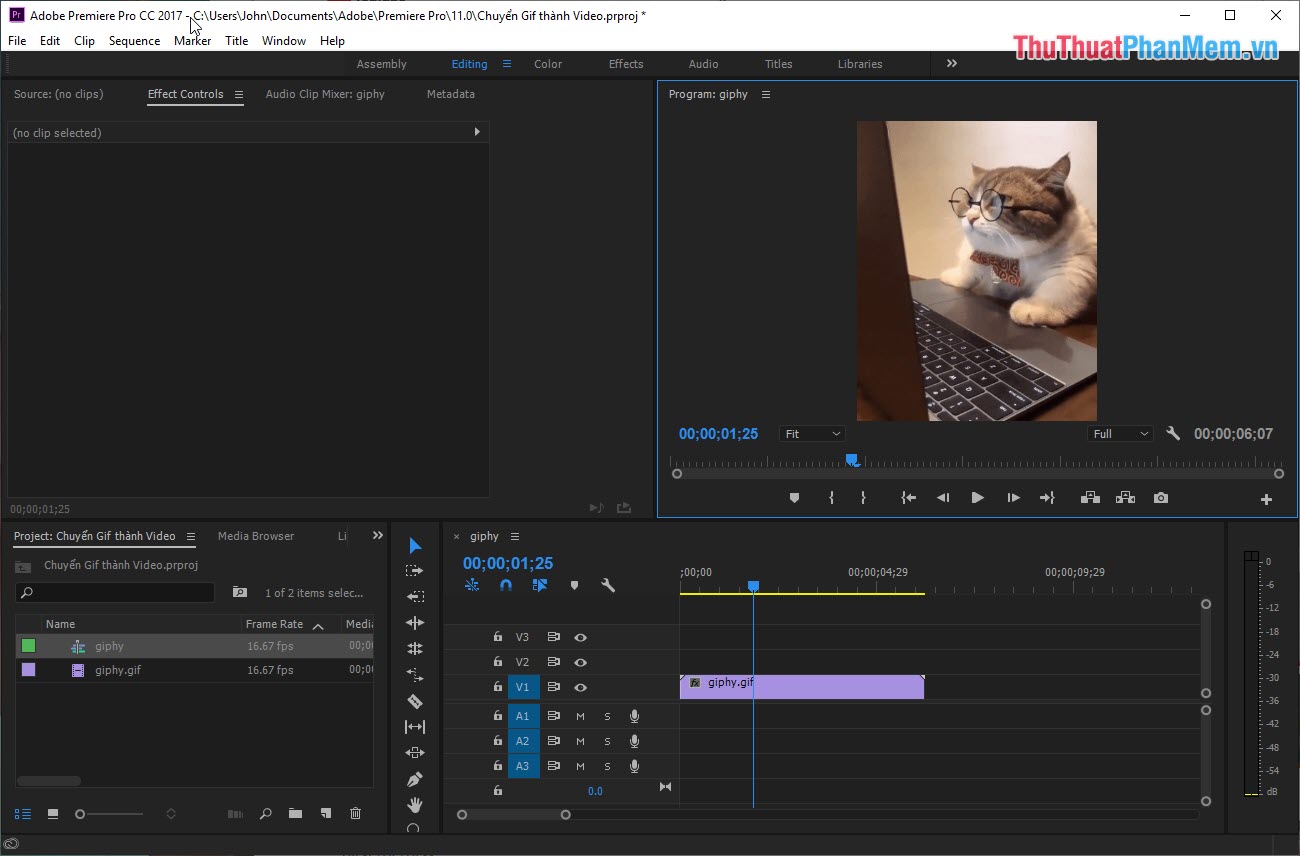The height and width of the screenshot is (856, 1300).
Task: Open the Fit zoom level dropdown
Action: pos(811,433)
